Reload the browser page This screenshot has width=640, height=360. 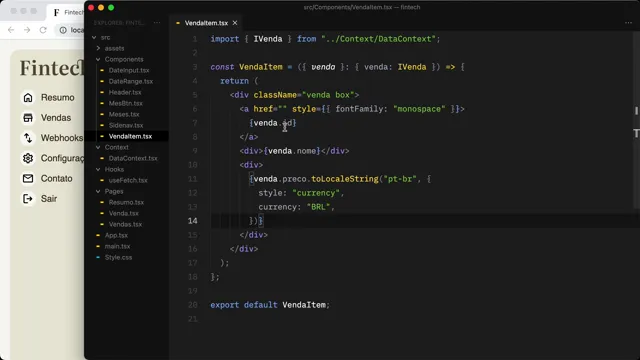tap(43, 30)
